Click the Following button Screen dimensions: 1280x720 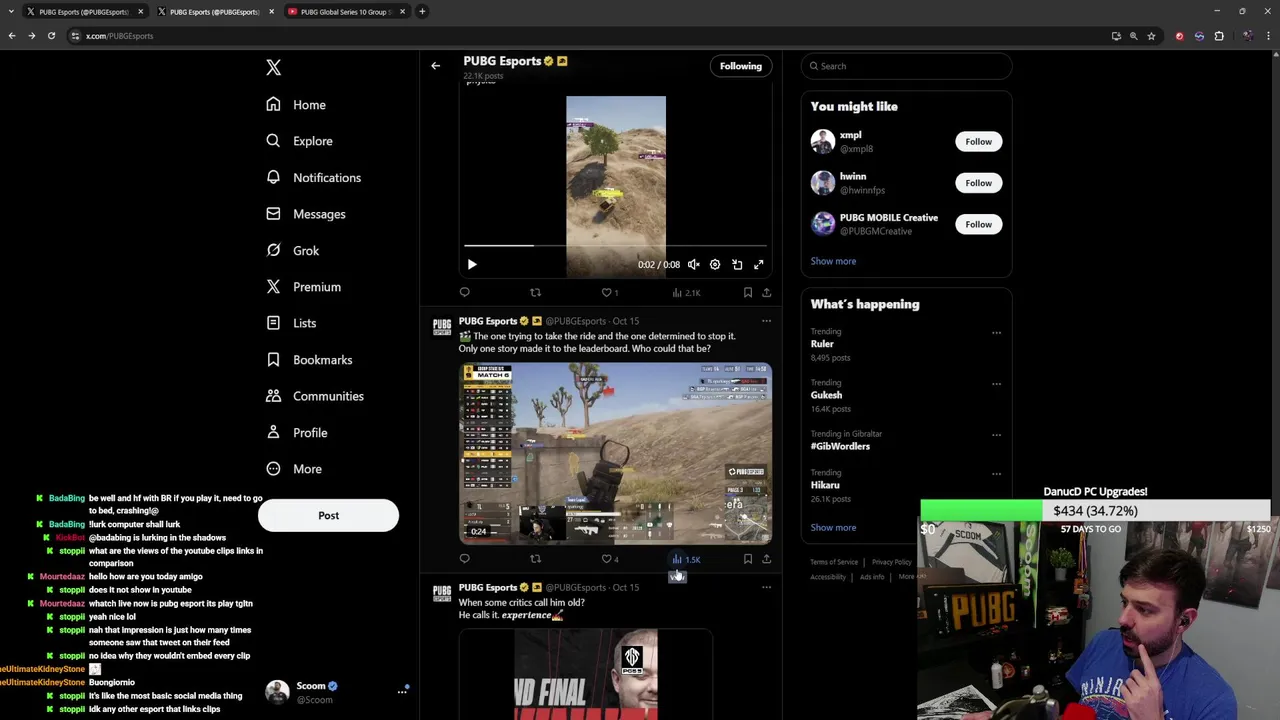coord(741,66)
